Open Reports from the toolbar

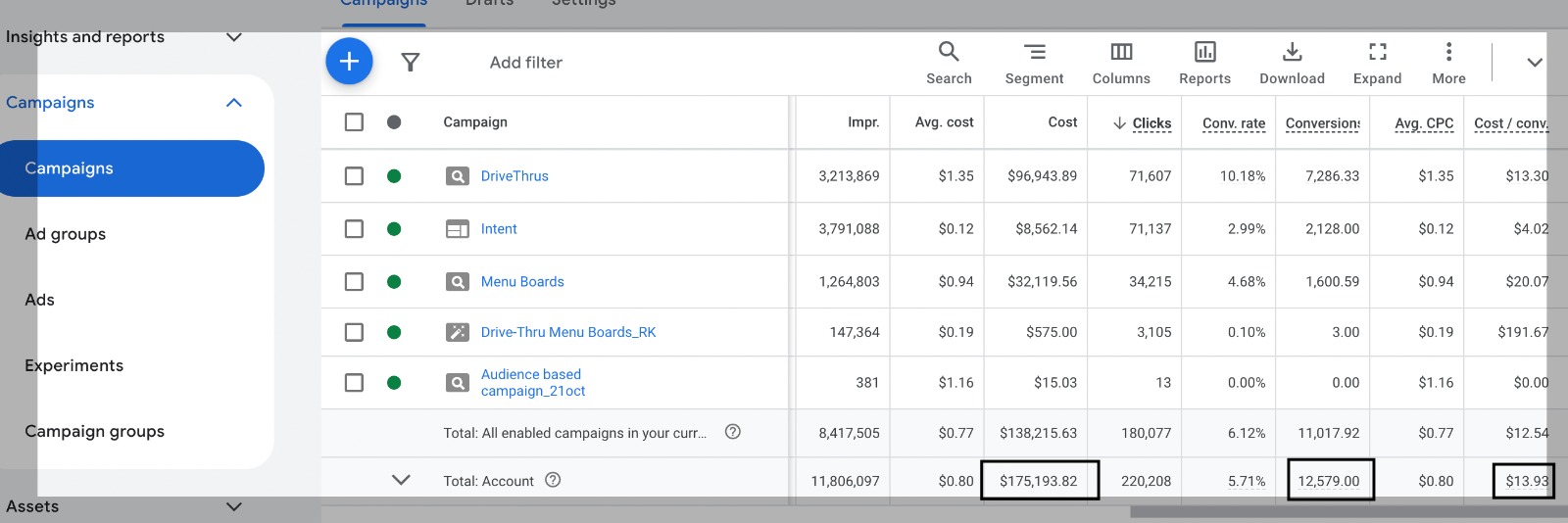click(1204, 63)
